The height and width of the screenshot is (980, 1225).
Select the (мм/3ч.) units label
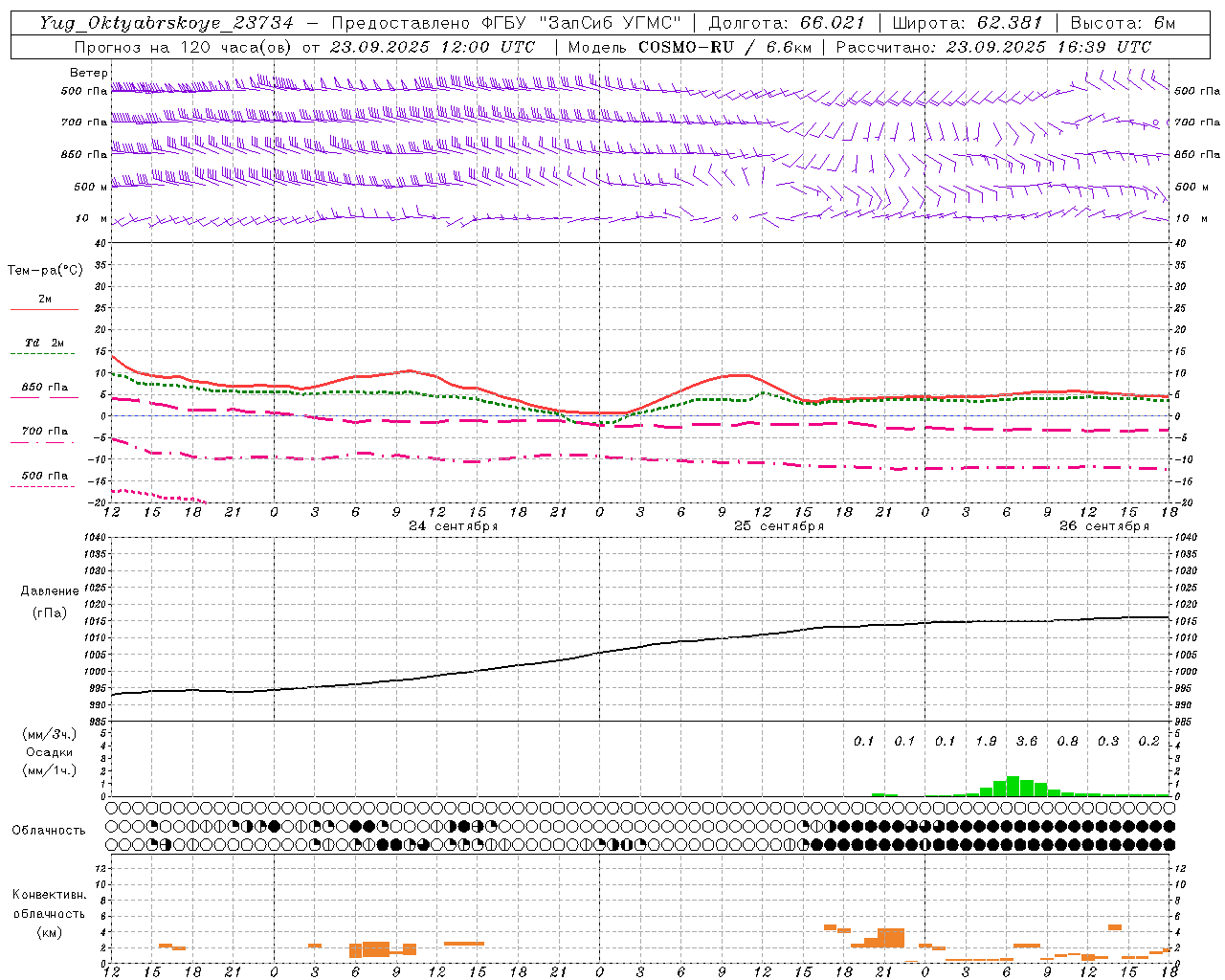49,734
